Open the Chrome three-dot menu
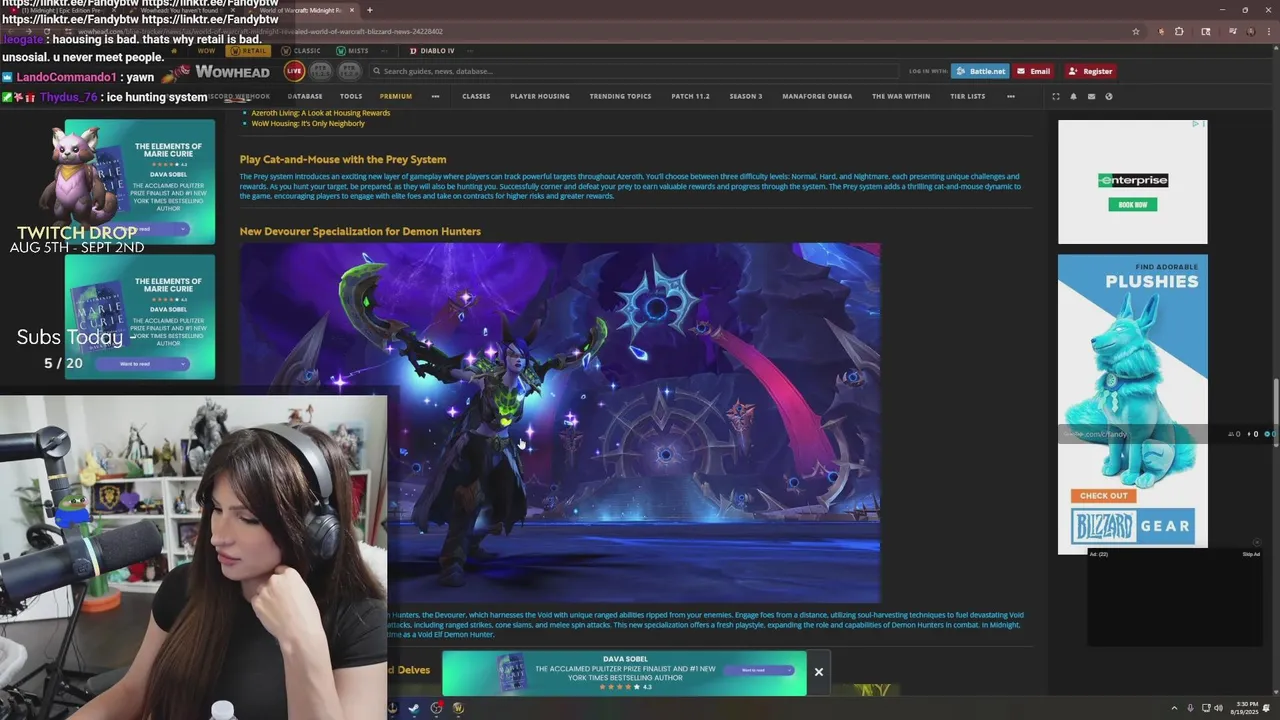This screenshot has height=720, width=1280. 1268,31
